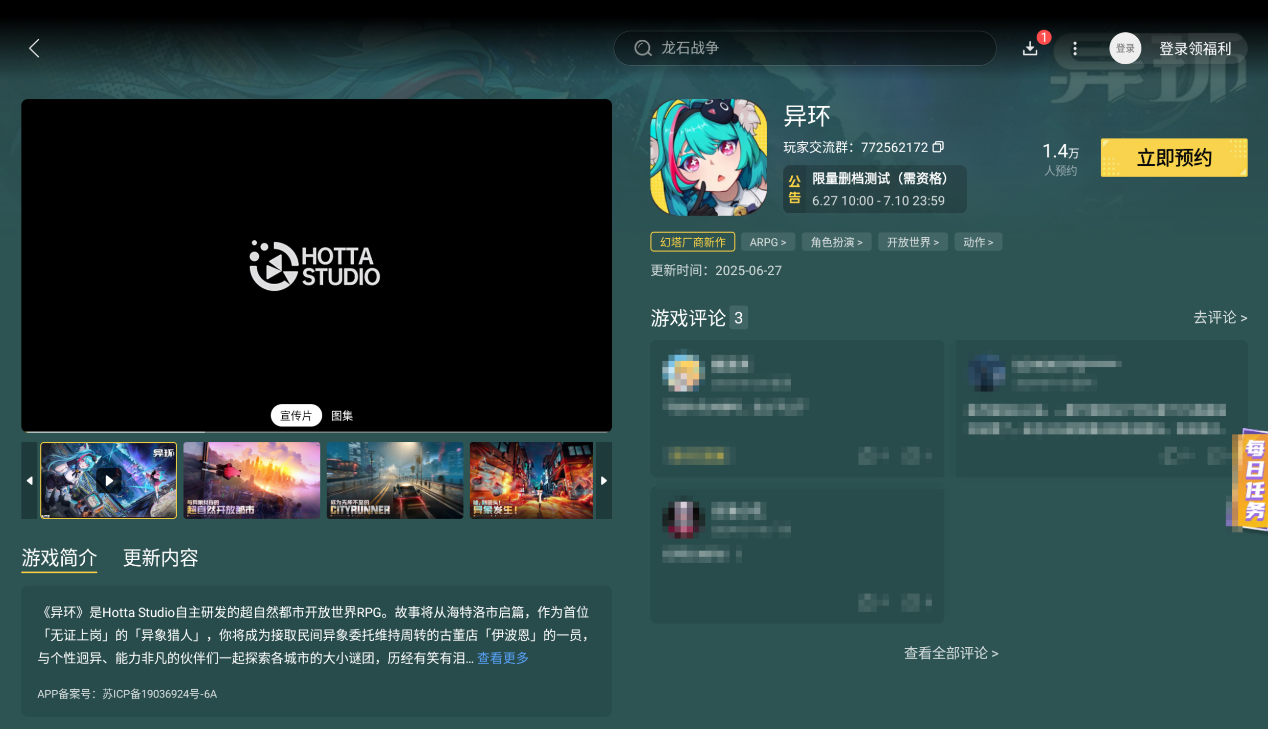Click the download manager icon with notification badge
The image size is (1268, 729).
tap(1030, 47)
